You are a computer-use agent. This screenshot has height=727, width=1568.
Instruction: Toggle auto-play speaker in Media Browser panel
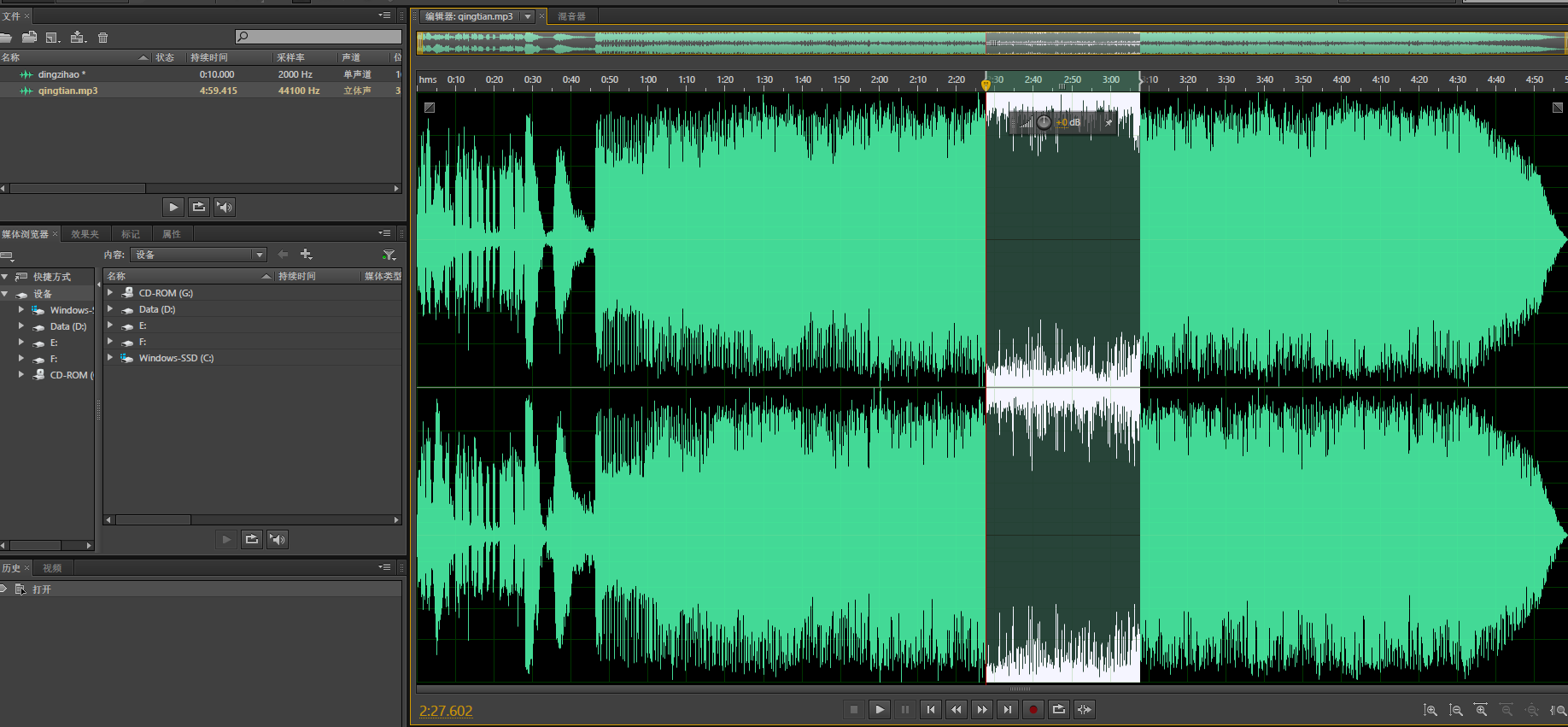point(278,539)
